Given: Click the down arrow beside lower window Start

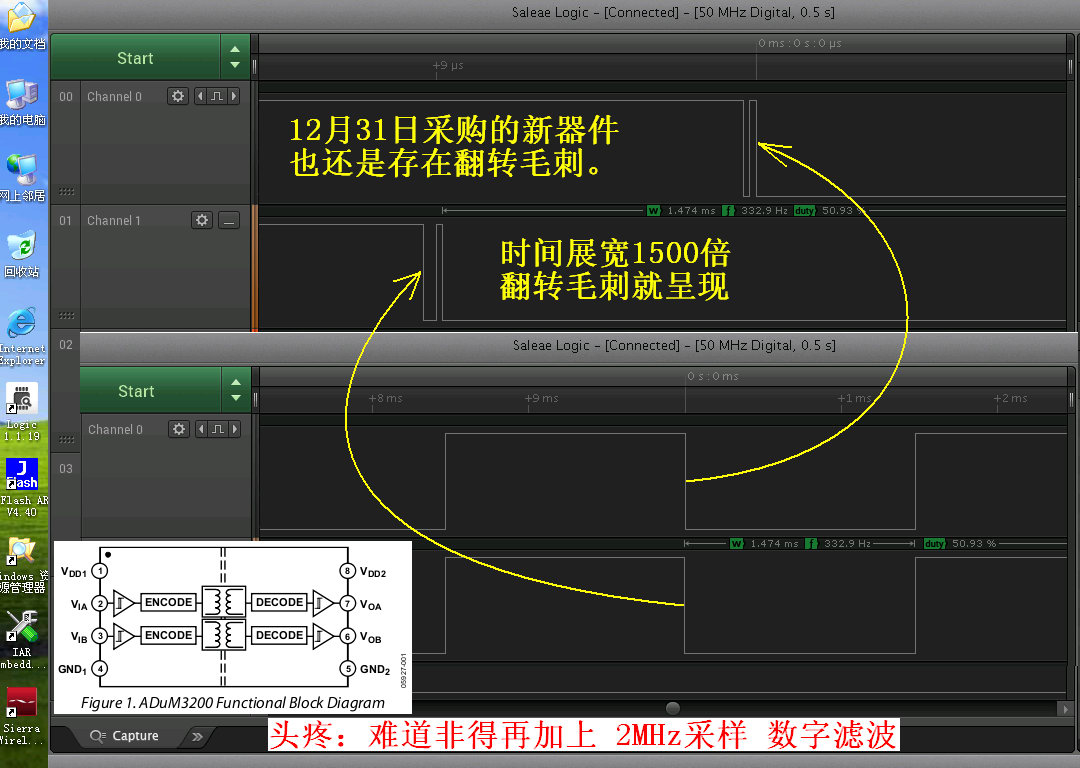Looking at the screenshot, I should pyautogui.click(x=236, y=397).
